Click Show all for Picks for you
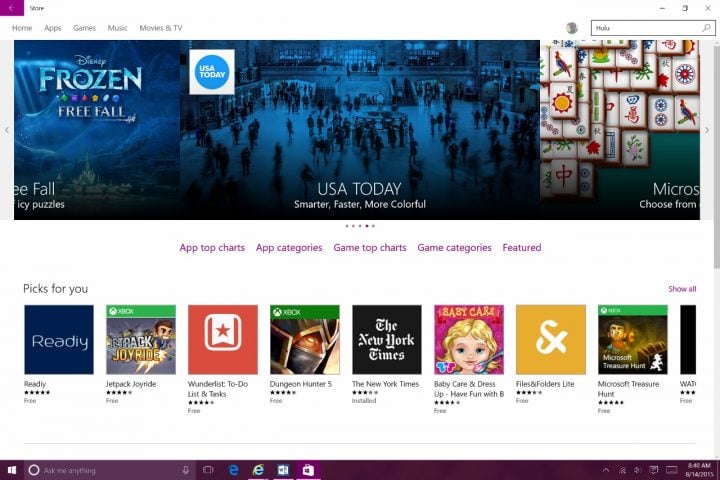 [x=682, y=289]
